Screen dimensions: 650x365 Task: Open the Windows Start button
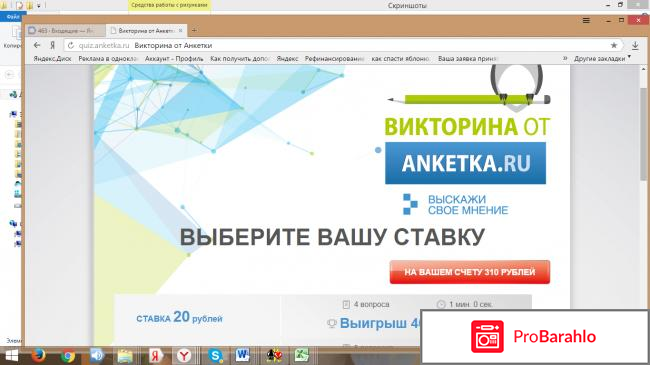[11, 356]
